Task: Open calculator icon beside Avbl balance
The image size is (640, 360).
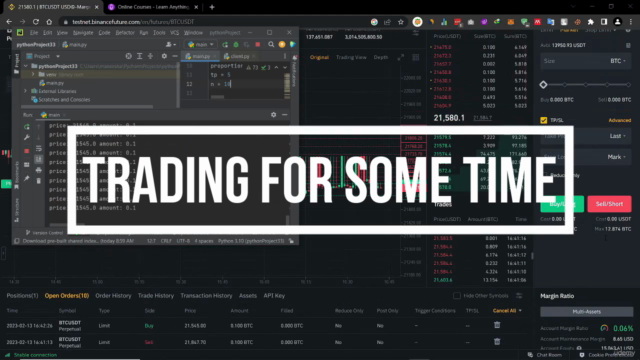Action: click(x=628, y=45)
